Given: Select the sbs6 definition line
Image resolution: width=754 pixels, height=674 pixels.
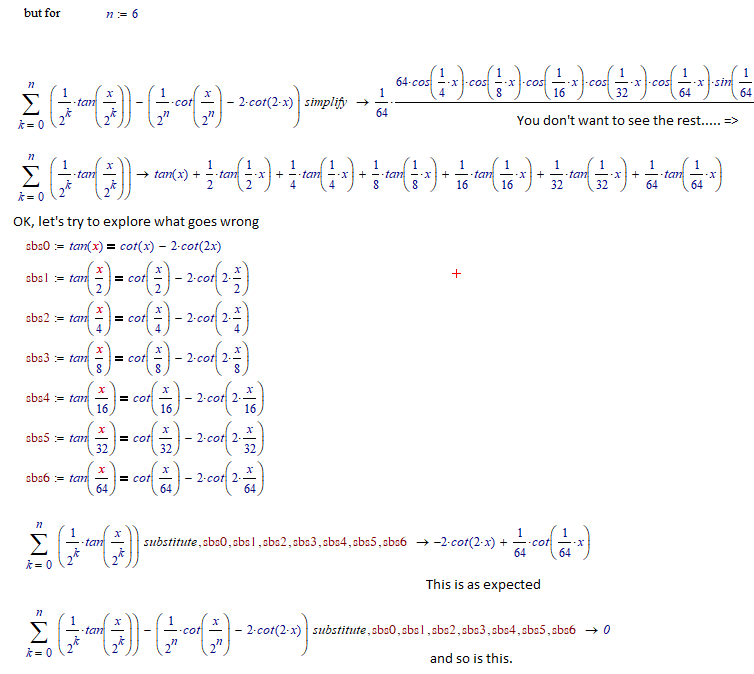Looking at the screenshot, I should (144, 478).
